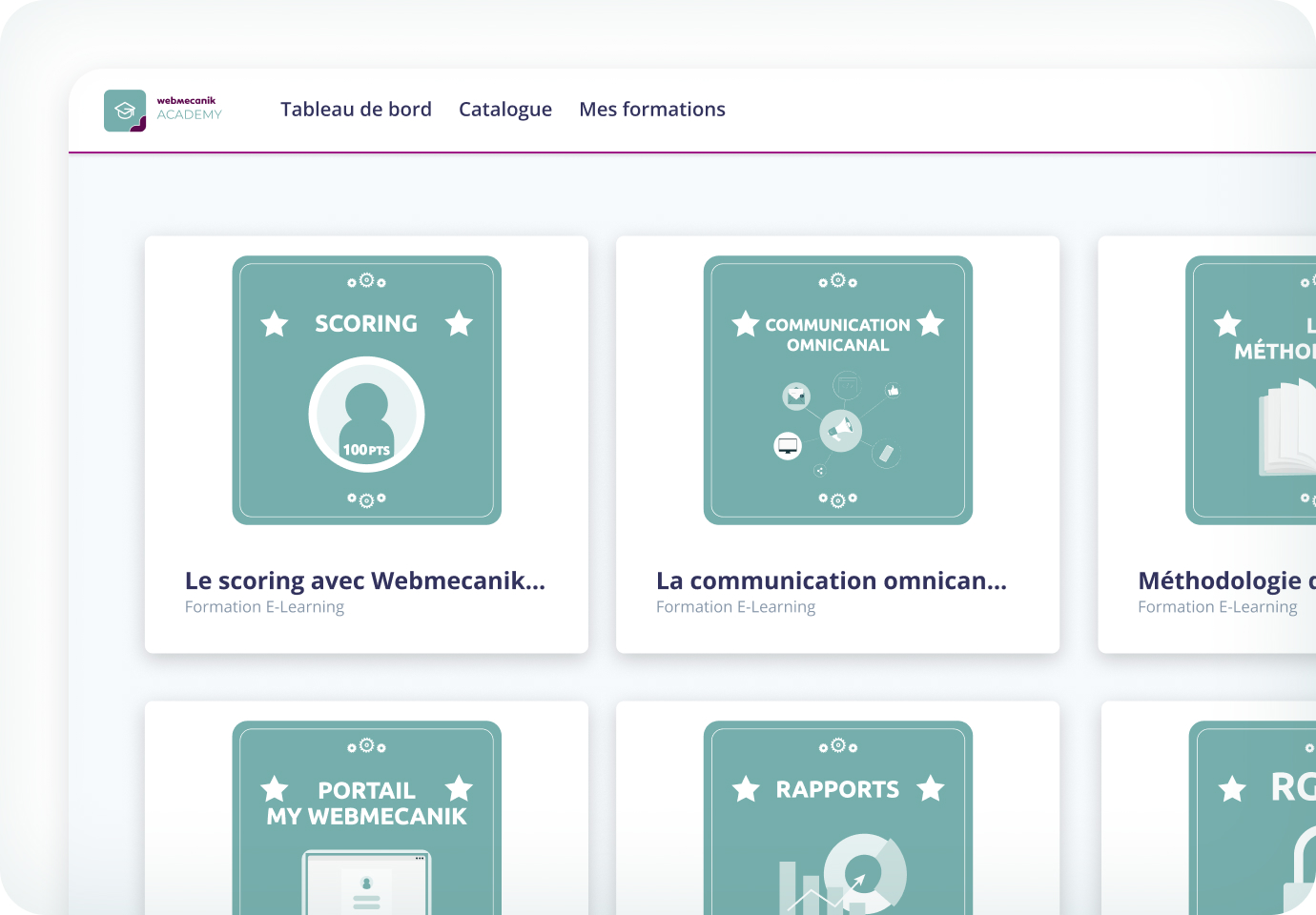
Task: Click the megaphone icon in Communication Omnicanal
Action: [840, 430]
